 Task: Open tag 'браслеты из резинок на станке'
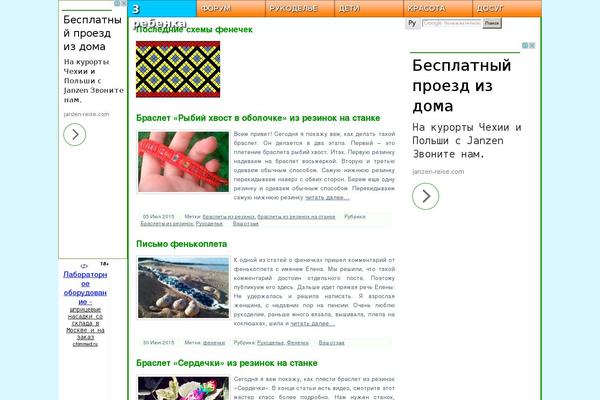296,217
